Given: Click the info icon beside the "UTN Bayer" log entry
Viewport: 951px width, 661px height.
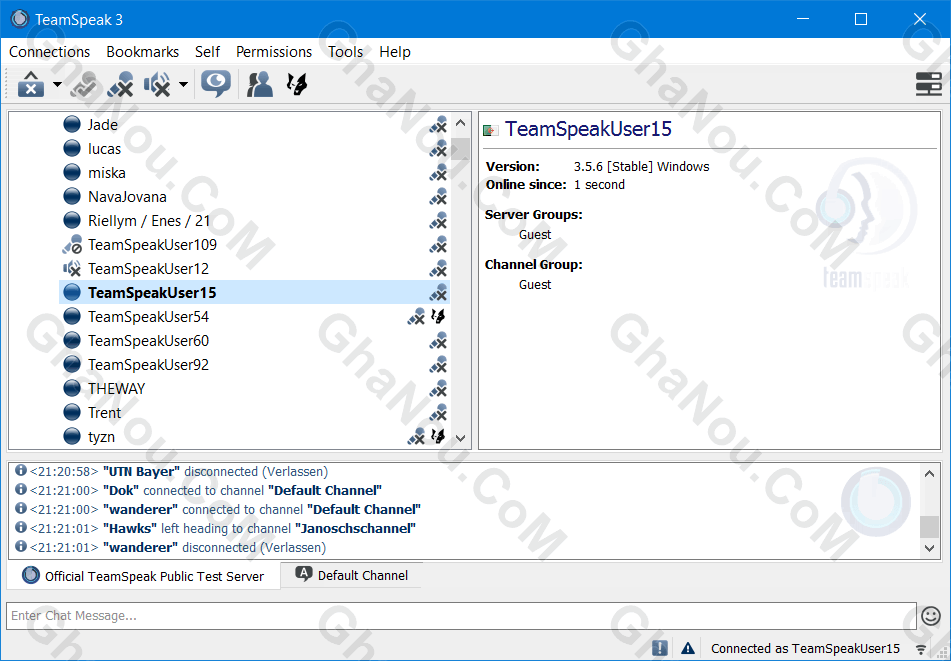Looking at the screenshot, I should coord(21,471).
